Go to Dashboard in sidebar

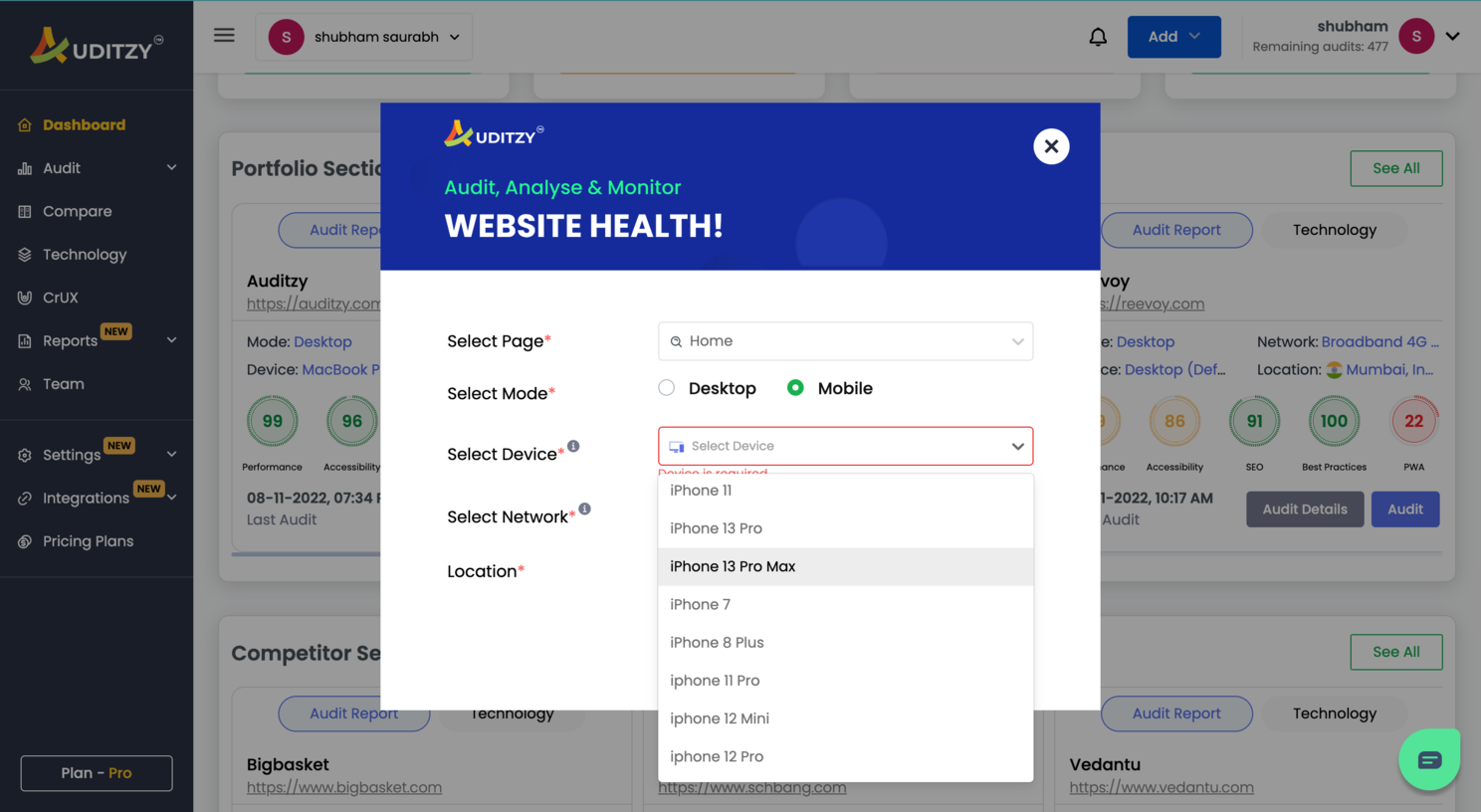[x=84, y=125]
